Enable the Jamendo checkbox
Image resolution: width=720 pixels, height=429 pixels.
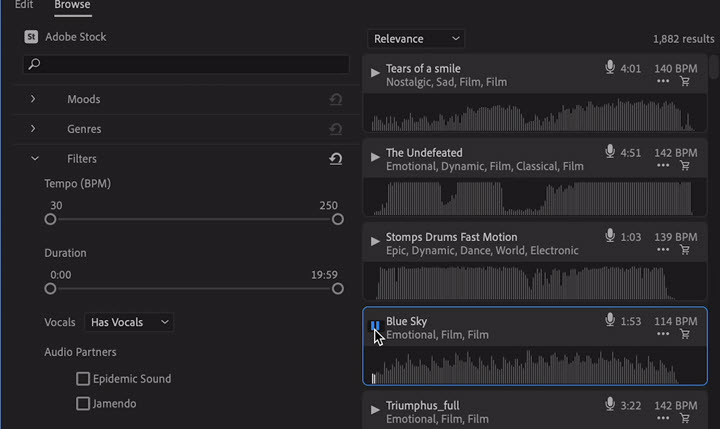[x=84, y=404]
